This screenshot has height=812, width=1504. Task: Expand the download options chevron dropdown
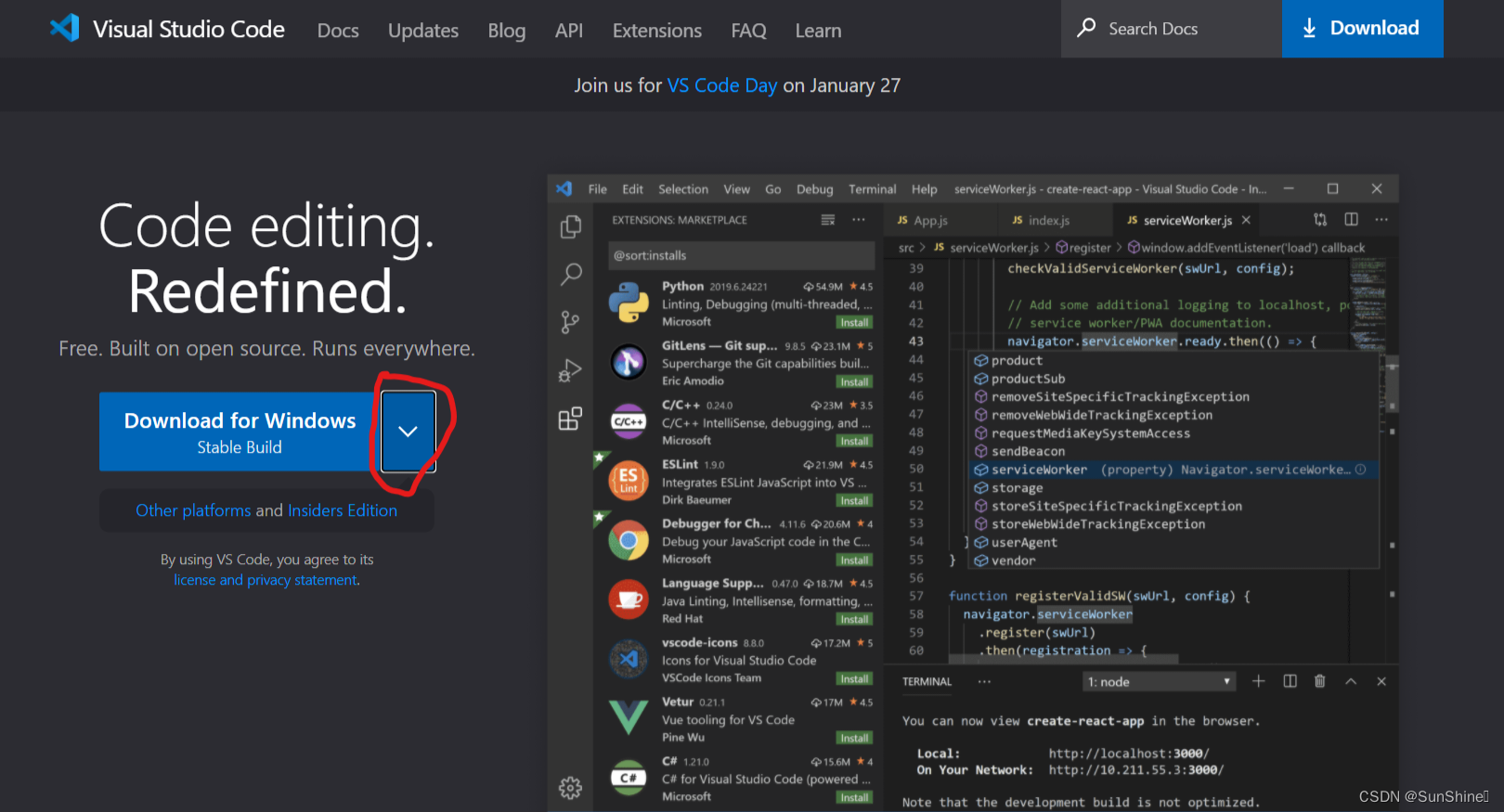(408, 432)
